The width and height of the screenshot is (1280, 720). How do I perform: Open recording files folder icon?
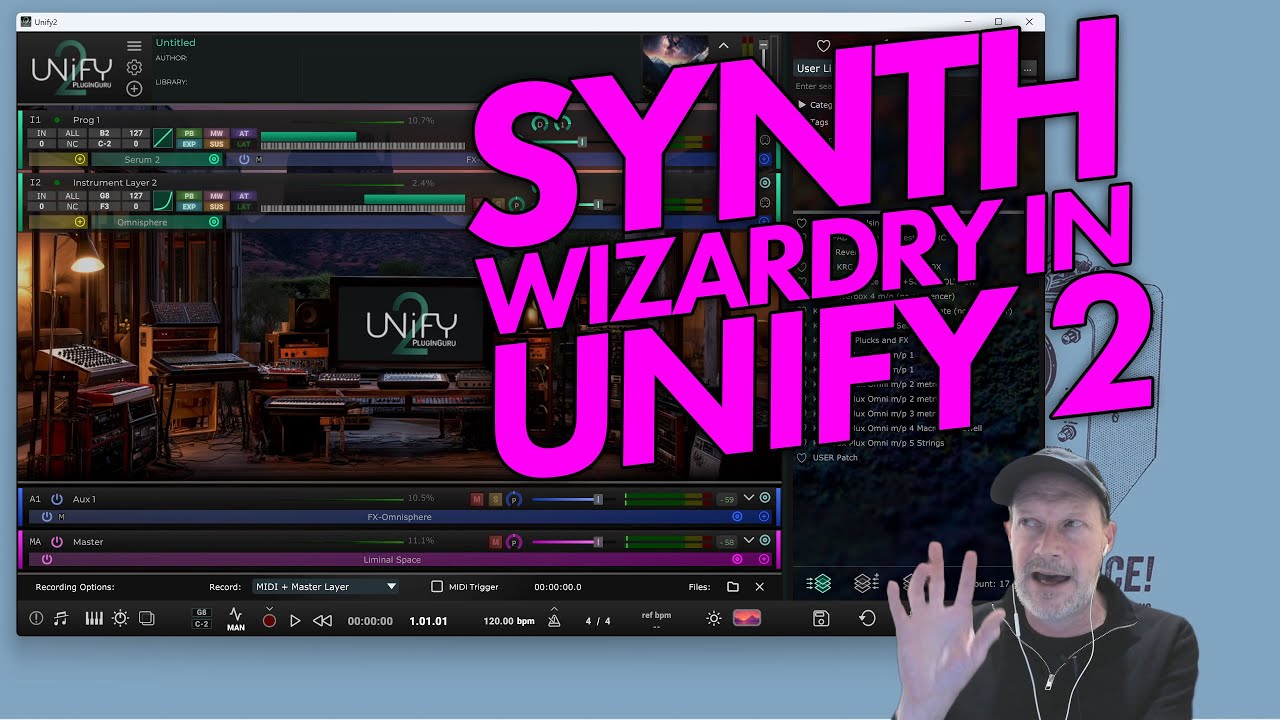point(733,587)
